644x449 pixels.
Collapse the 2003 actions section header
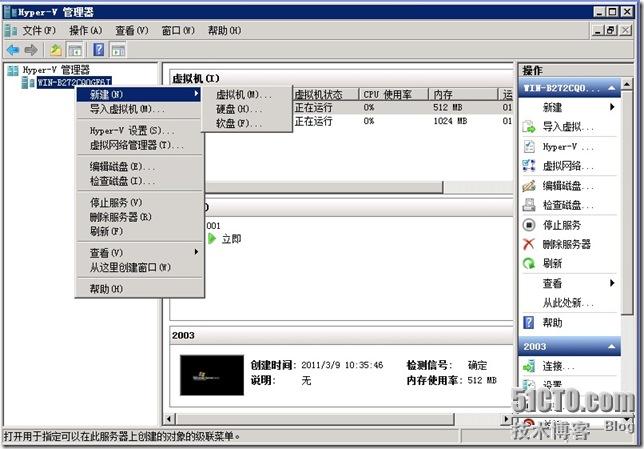(x=570, y=346)
